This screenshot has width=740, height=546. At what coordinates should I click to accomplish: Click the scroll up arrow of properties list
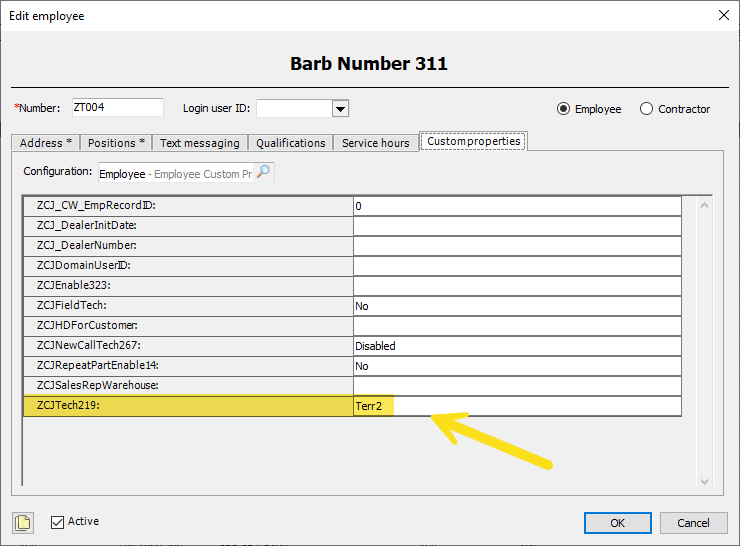[x=704, y=205]
